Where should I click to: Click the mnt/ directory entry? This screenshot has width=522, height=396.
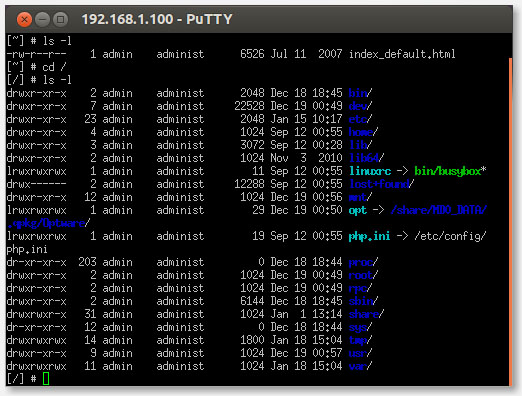[360, 197]
